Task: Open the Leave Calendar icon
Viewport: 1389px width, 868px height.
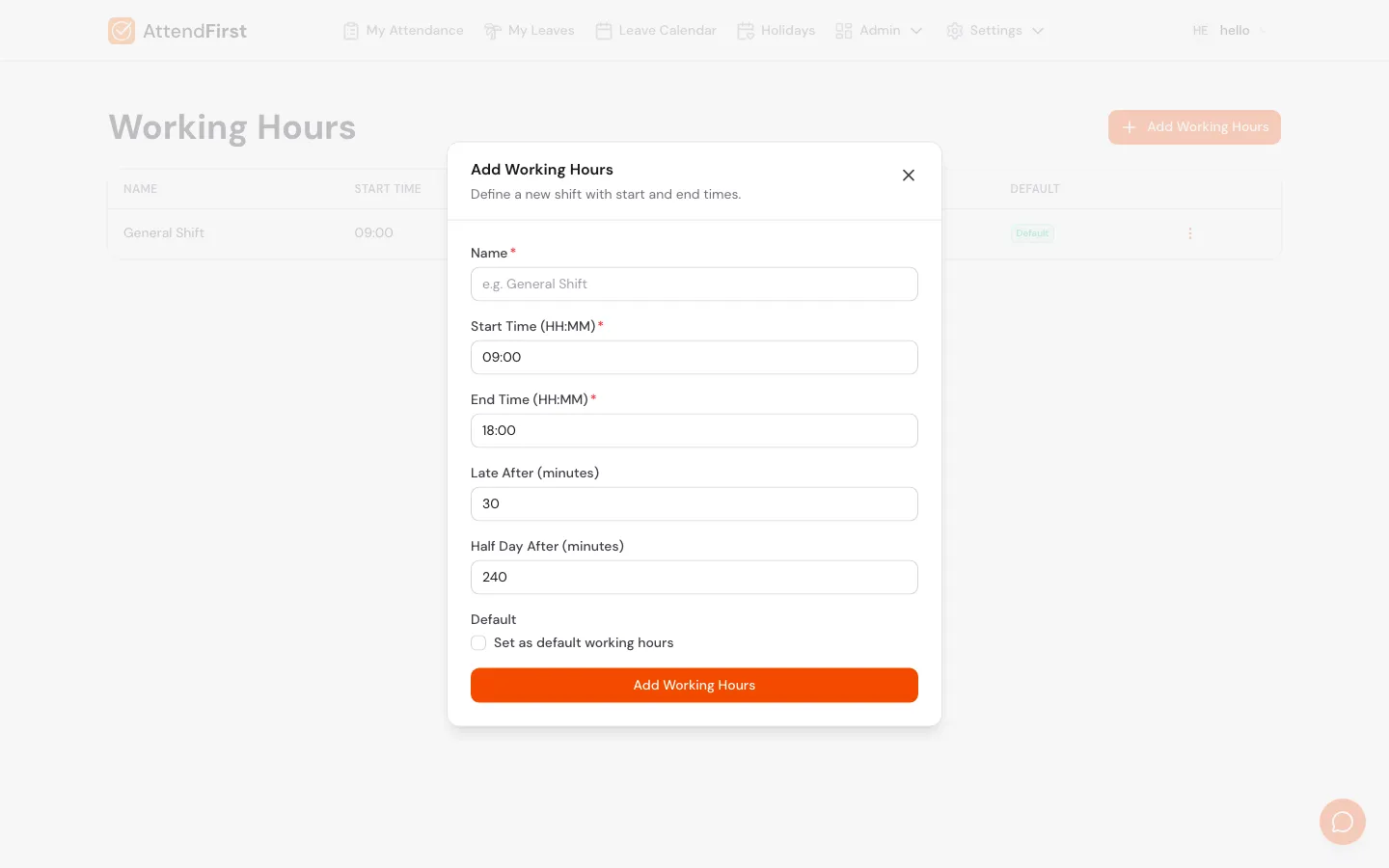Action: 604,30
